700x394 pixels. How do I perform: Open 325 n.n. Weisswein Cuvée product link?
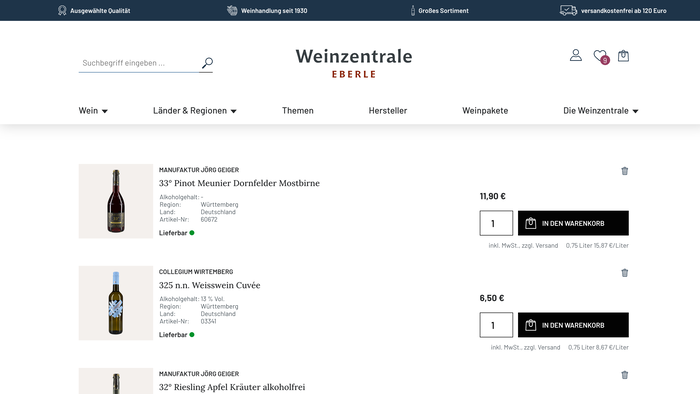209,285
